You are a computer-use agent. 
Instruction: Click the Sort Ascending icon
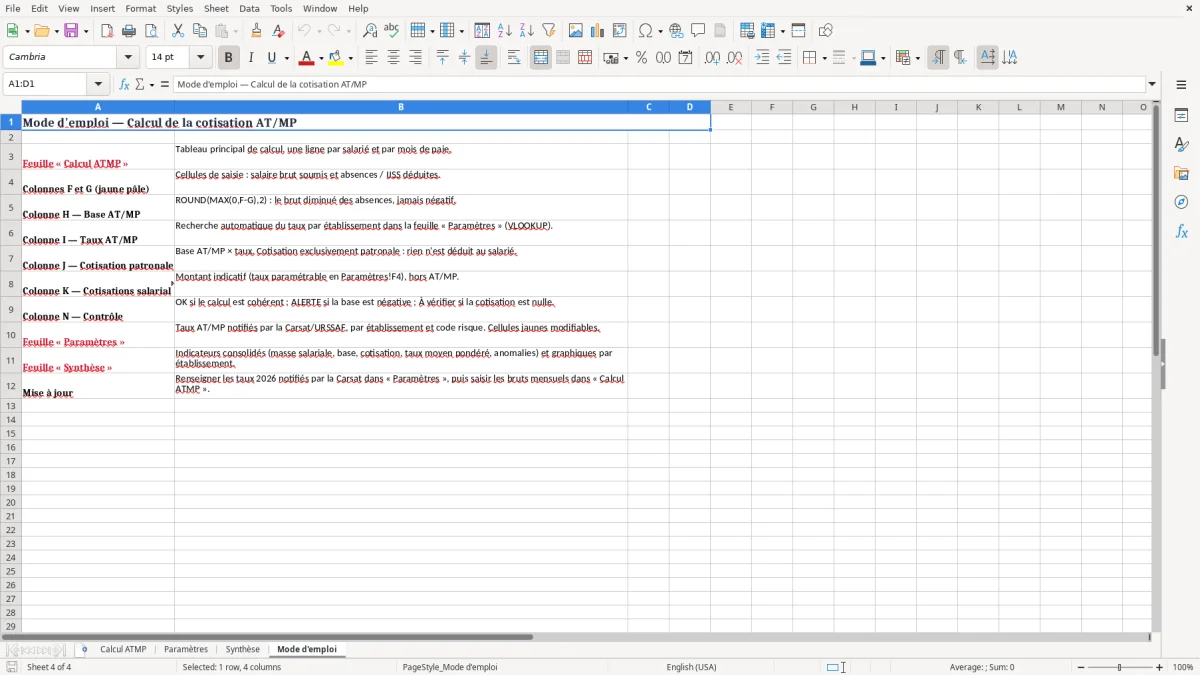pyautogui.click(x=505, y=31)
